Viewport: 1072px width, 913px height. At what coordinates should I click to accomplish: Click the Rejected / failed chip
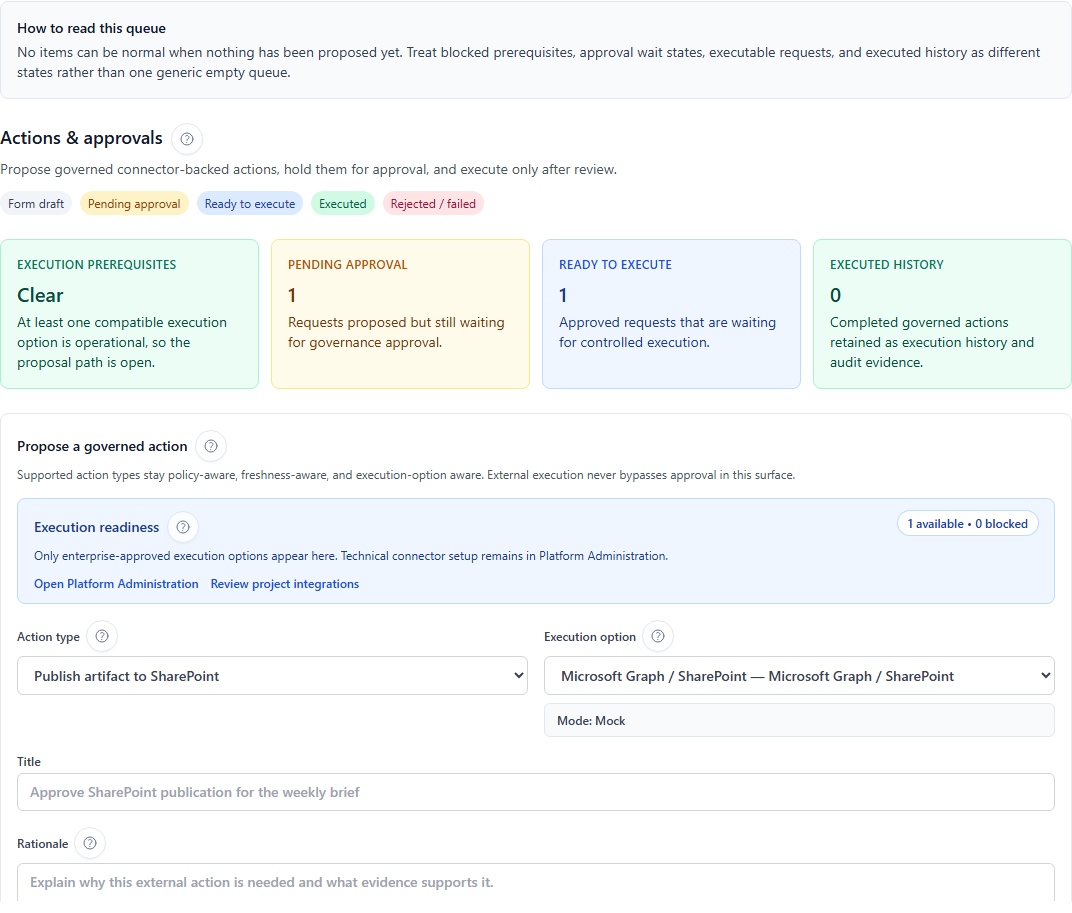pyautogui.click(x=433, y=204)
